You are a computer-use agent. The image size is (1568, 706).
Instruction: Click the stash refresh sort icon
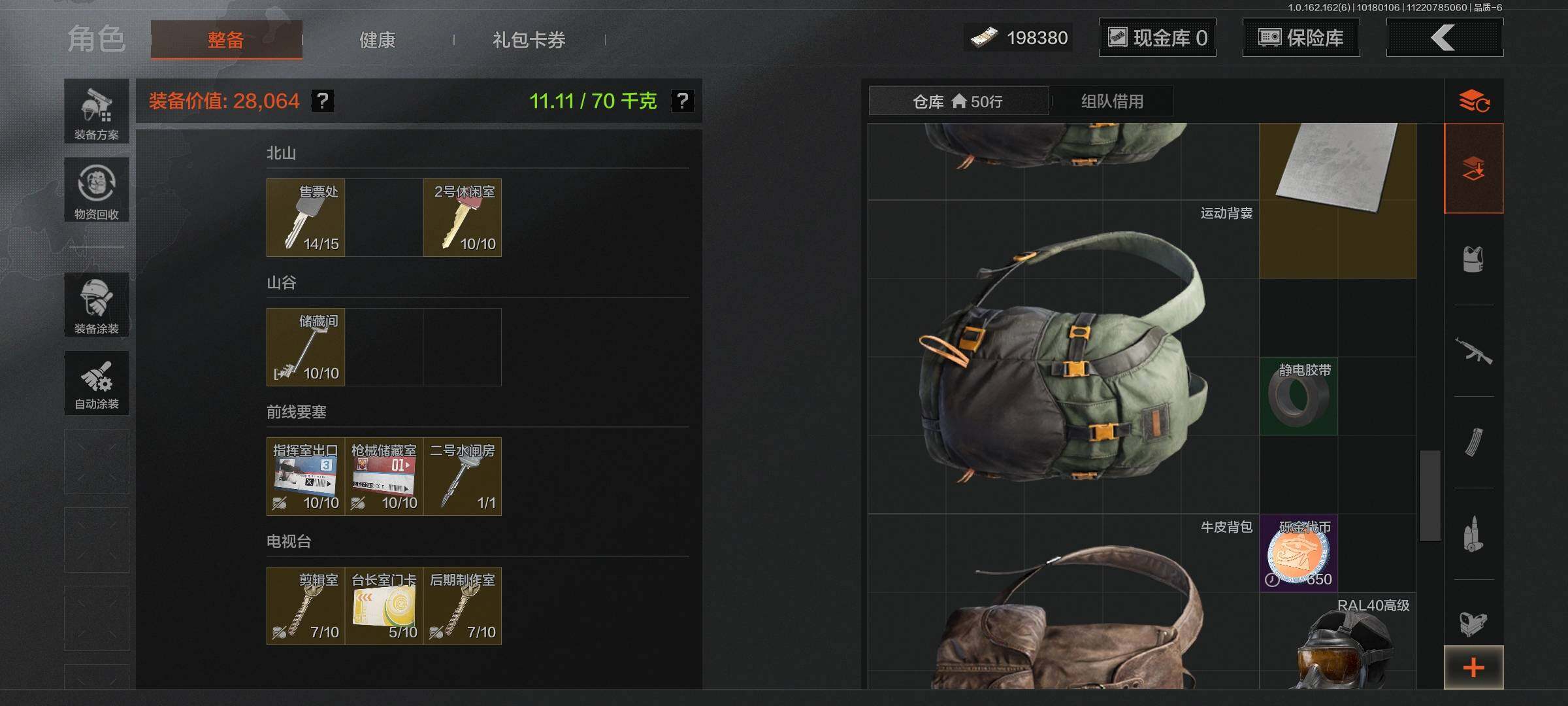coord(1474,101)
